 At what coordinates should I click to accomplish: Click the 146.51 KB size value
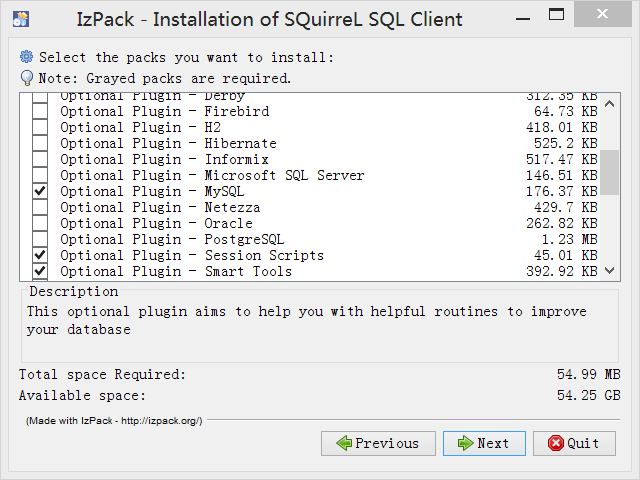[x=562, y=175]
